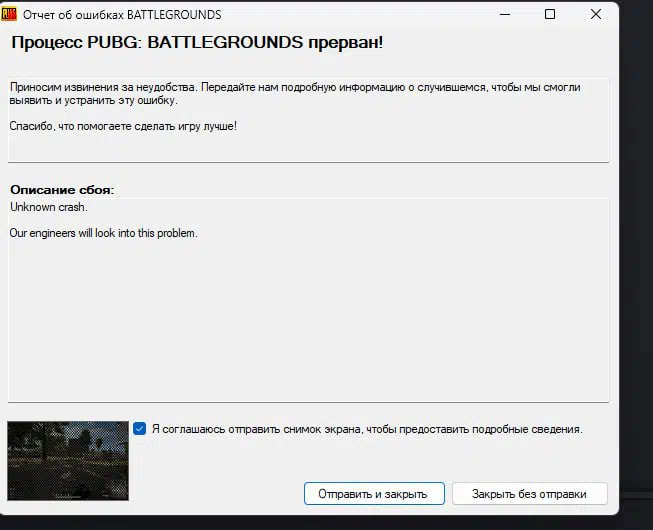Click the PUBG icon in title bar
This screenshot has width=653, height=530.
click(9, 15)
